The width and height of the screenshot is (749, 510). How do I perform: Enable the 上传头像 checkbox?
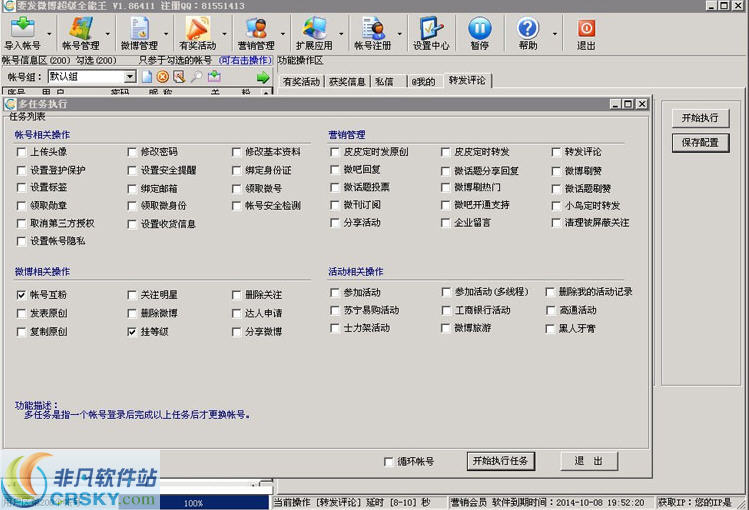pyautogui.click(x=22, y=152)
